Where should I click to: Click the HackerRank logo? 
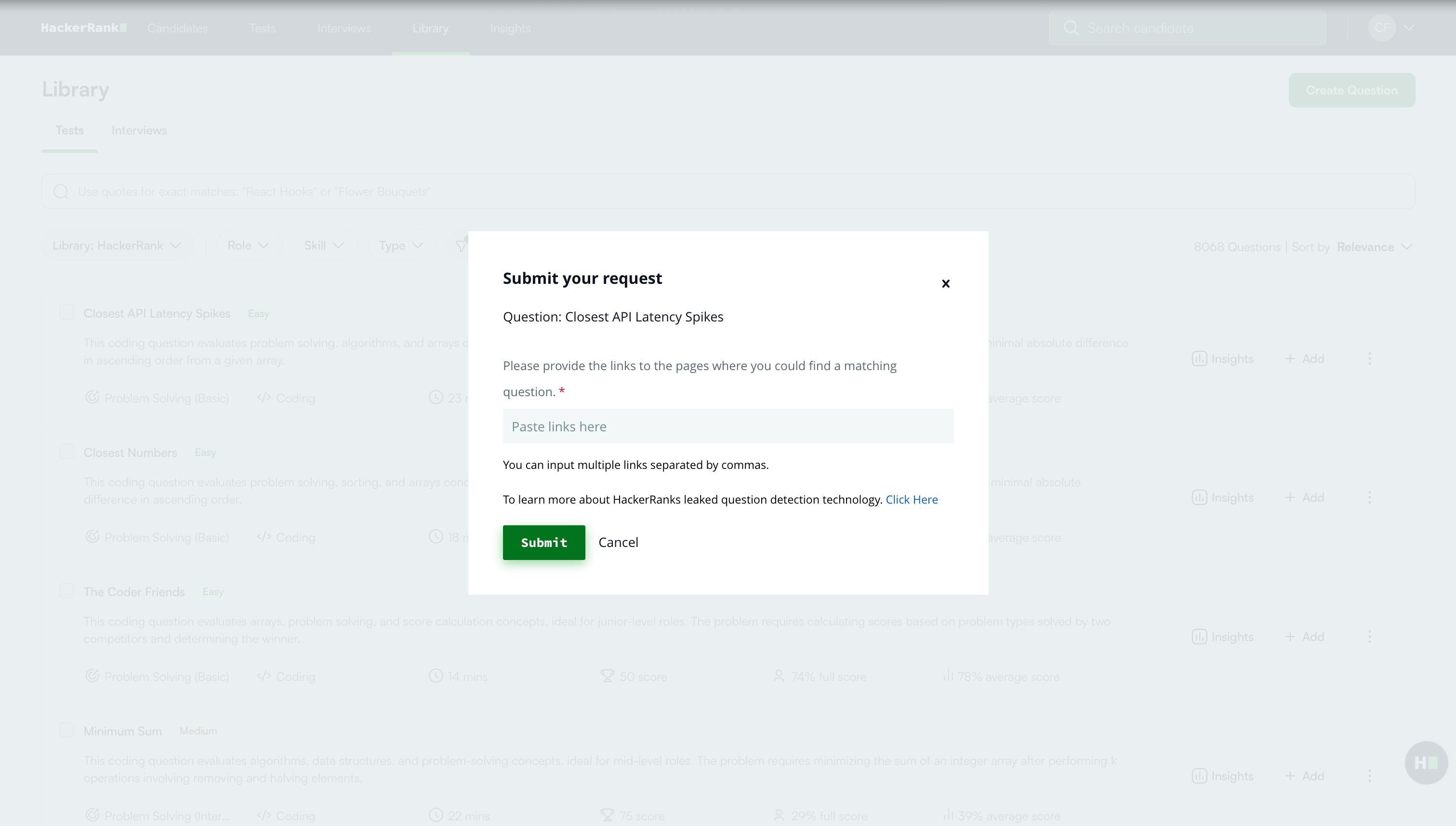tap(83, 28)
